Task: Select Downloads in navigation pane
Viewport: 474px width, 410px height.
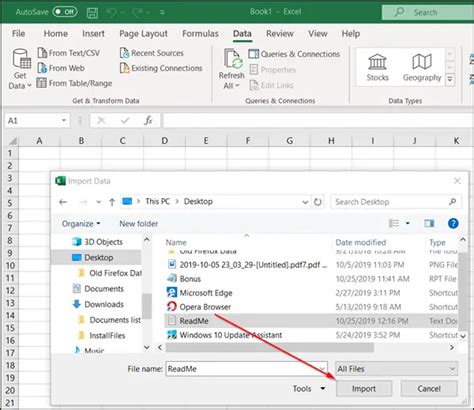Action: [x=98, y=304]
